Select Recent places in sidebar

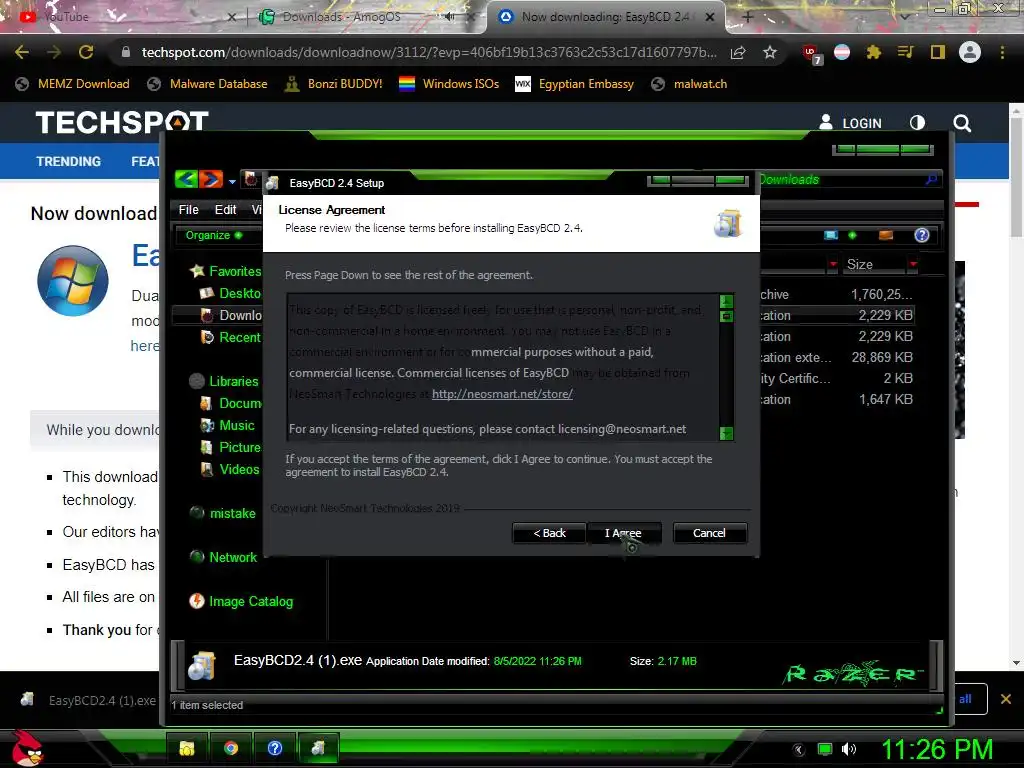click(x=231, y=338)
